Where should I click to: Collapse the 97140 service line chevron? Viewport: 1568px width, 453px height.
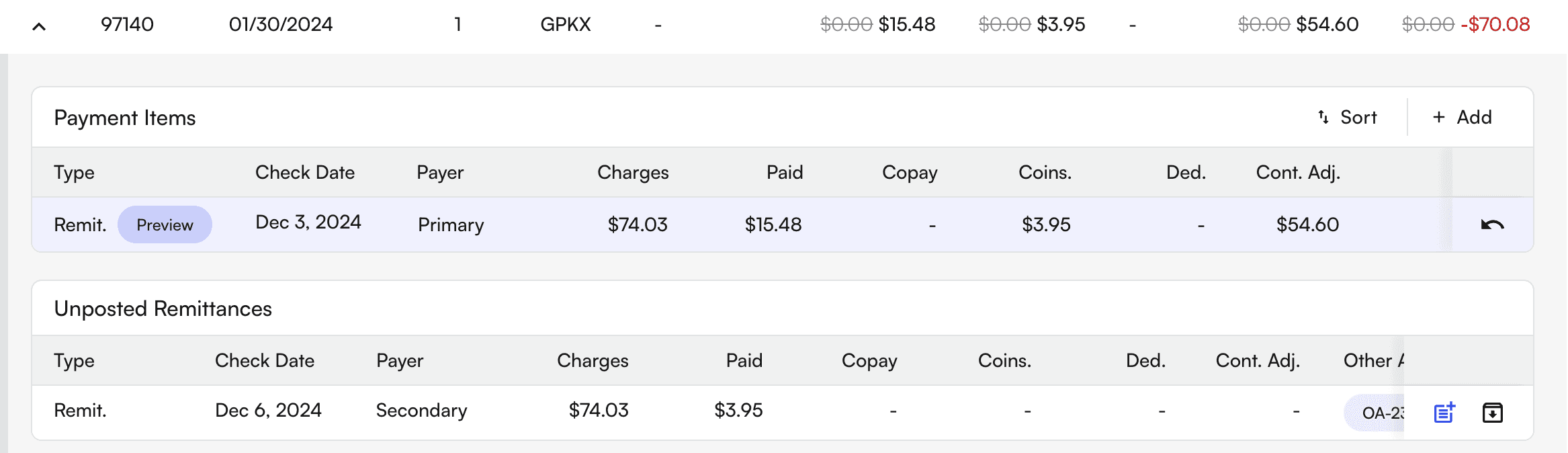click(39, 27)
